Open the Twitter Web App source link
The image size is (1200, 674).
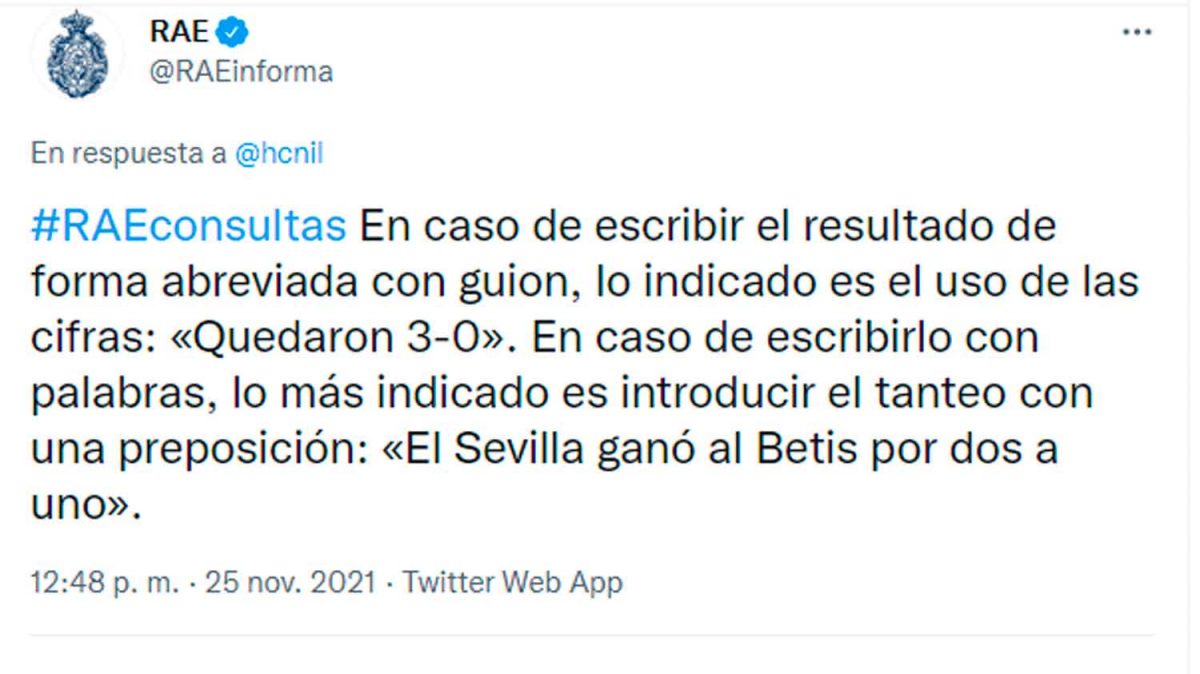click(x=512, y=582)
